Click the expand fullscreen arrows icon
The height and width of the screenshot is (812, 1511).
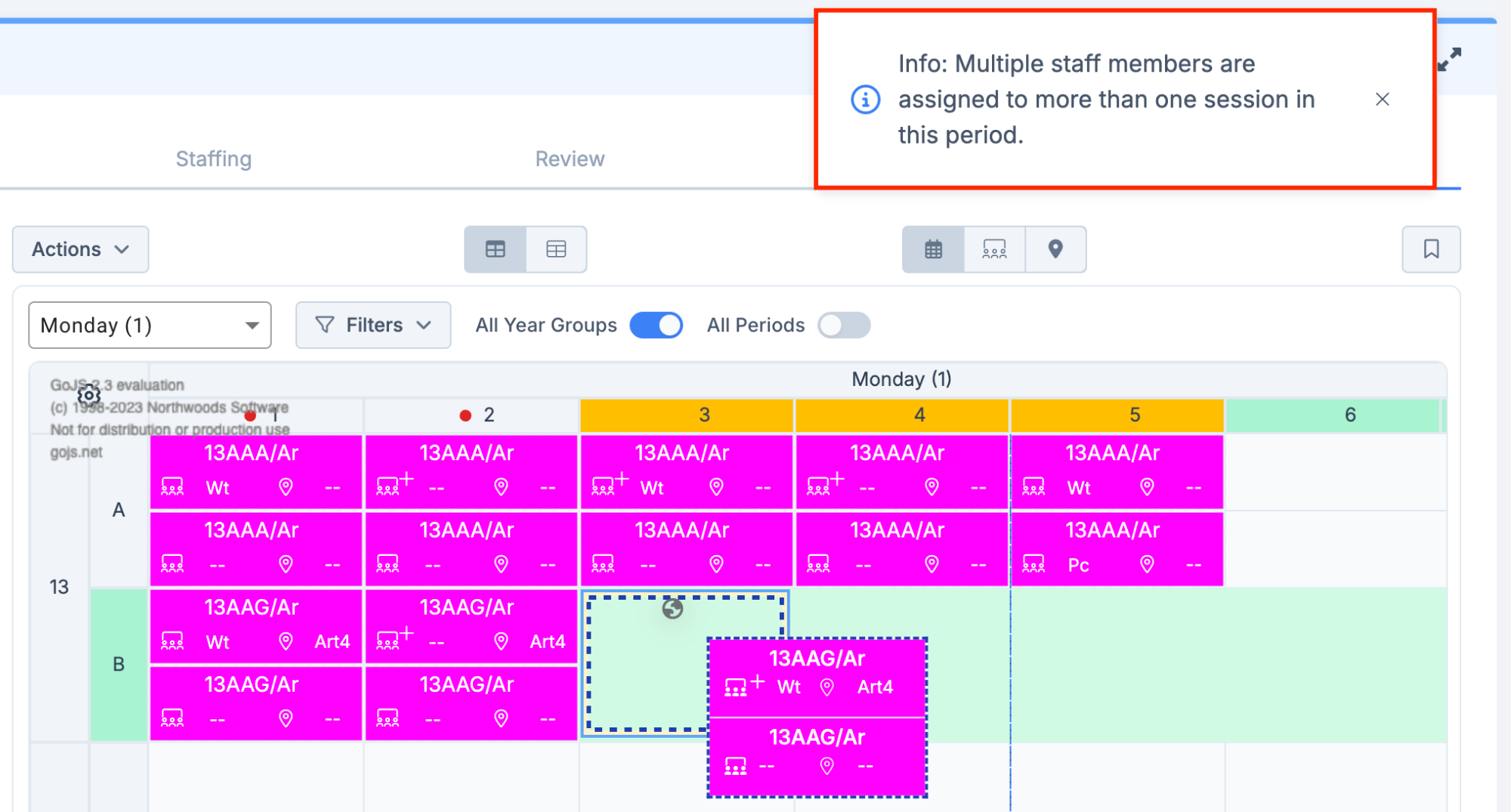click(1449, 59)
